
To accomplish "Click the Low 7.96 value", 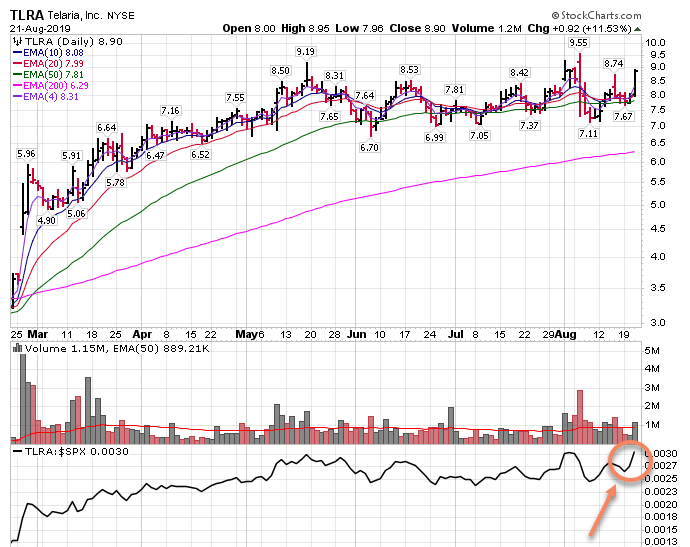I will point(359,29).
